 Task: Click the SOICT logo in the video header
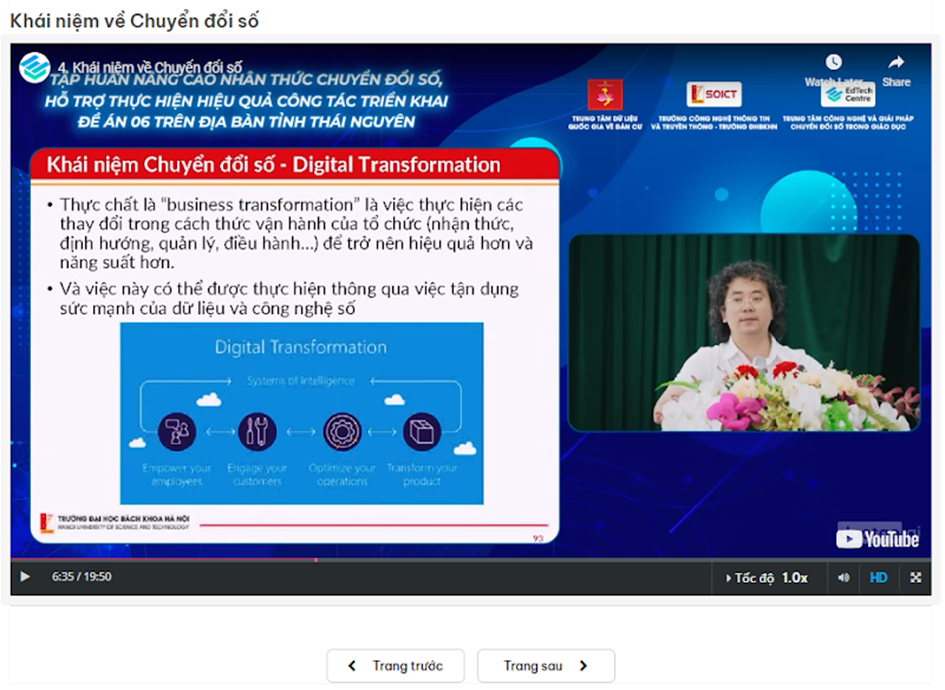coord(713,95)
